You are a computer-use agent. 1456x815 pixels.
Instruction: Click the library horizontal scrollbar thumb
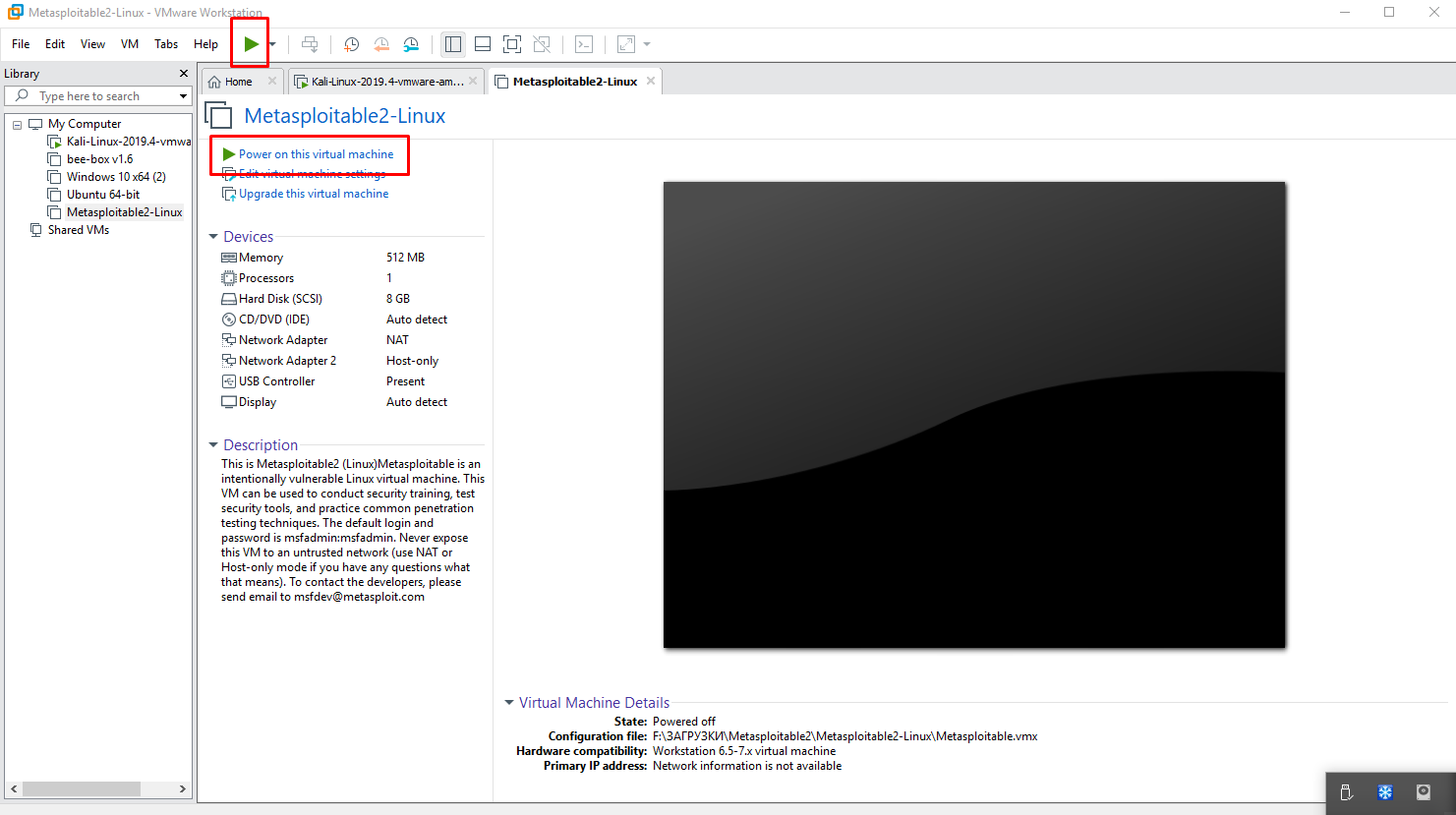point(82,788)
